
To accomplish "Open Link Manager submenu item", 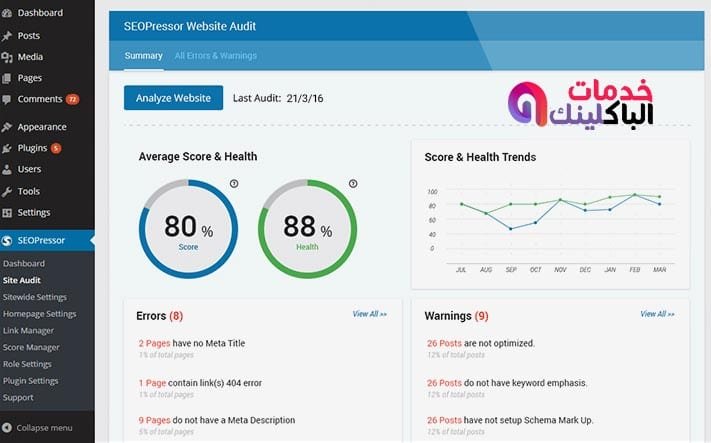I will 29,330.
